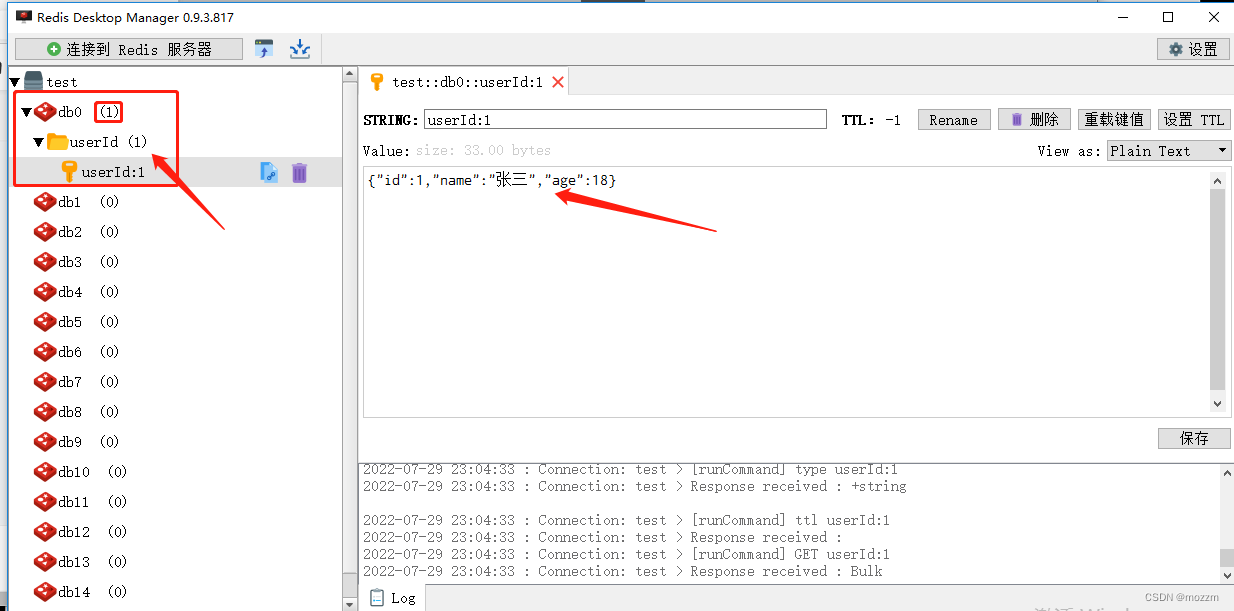The height and width of the screenshot is (611, 1234).
Task: Click the log line 'ttl userId:1'
Action: coord(626,520)
